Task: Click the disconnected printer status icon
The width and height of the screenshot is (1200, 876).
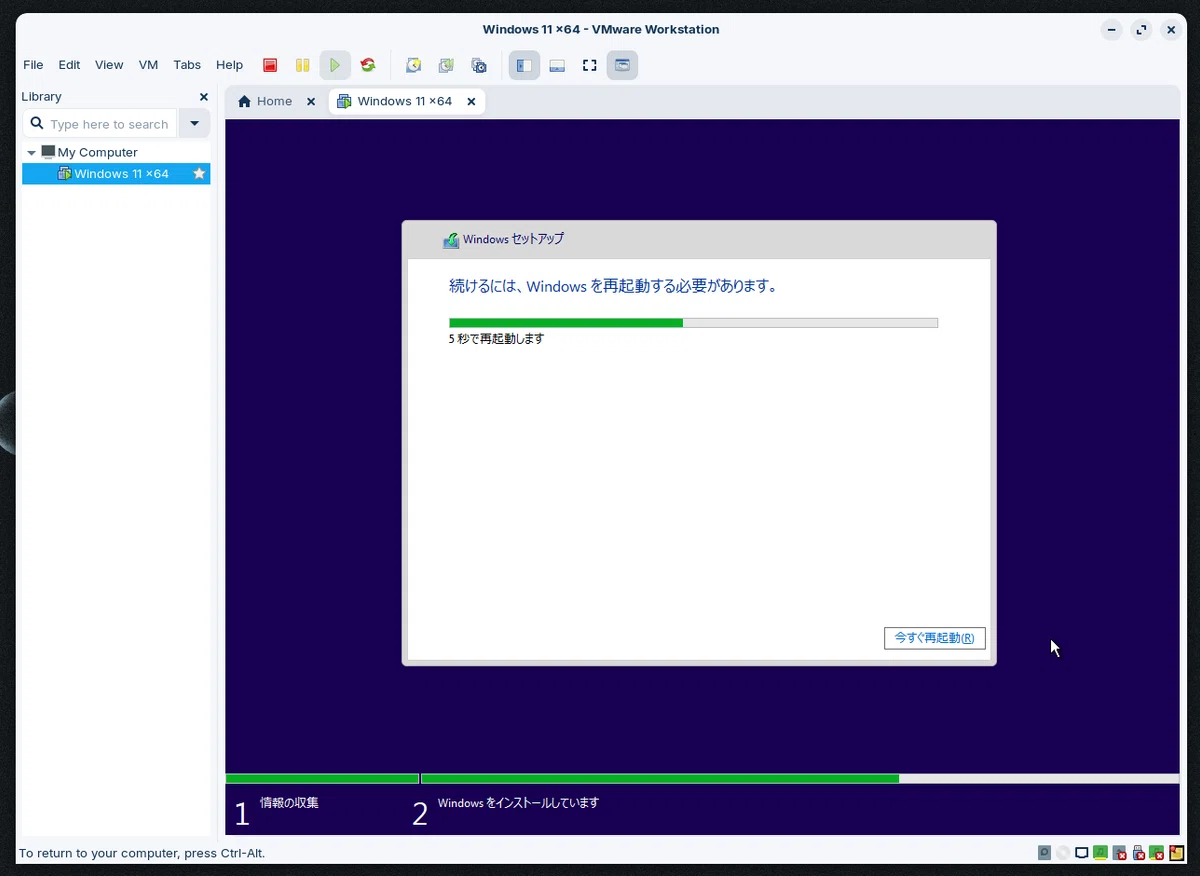Action: pos(1120,853)
